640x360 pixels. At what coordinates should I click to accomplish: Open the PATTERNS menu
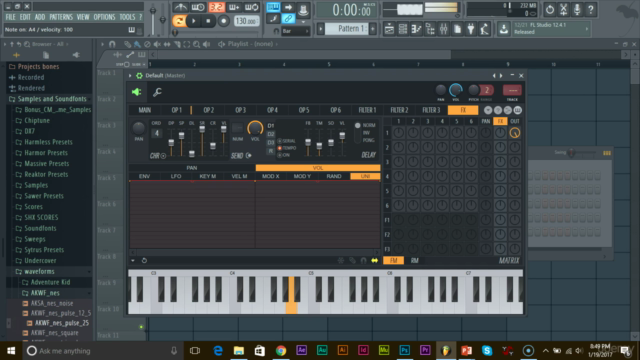pyautogui.click(x=61, y=17)
